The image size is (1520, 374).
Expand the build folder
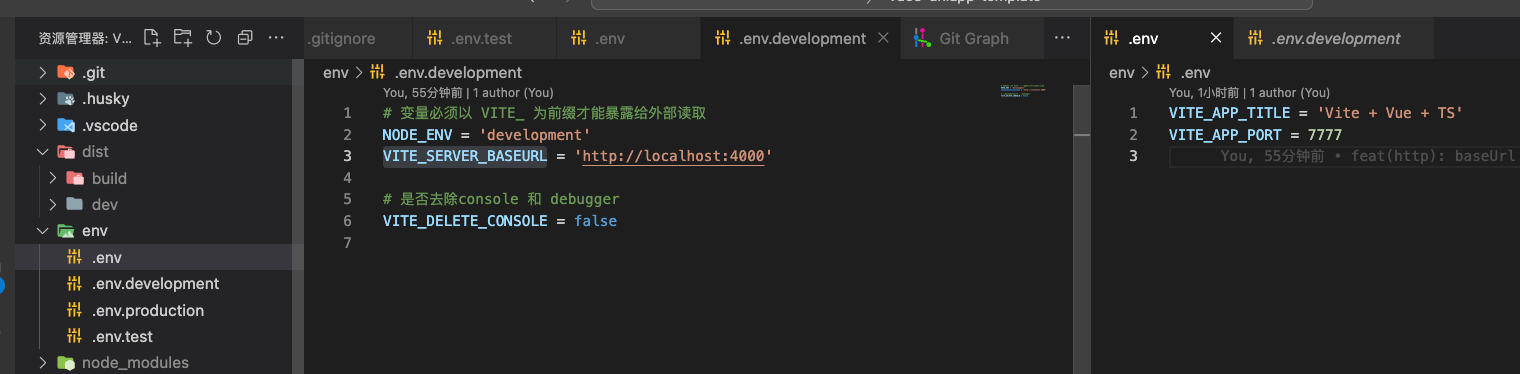coord(52,178)
